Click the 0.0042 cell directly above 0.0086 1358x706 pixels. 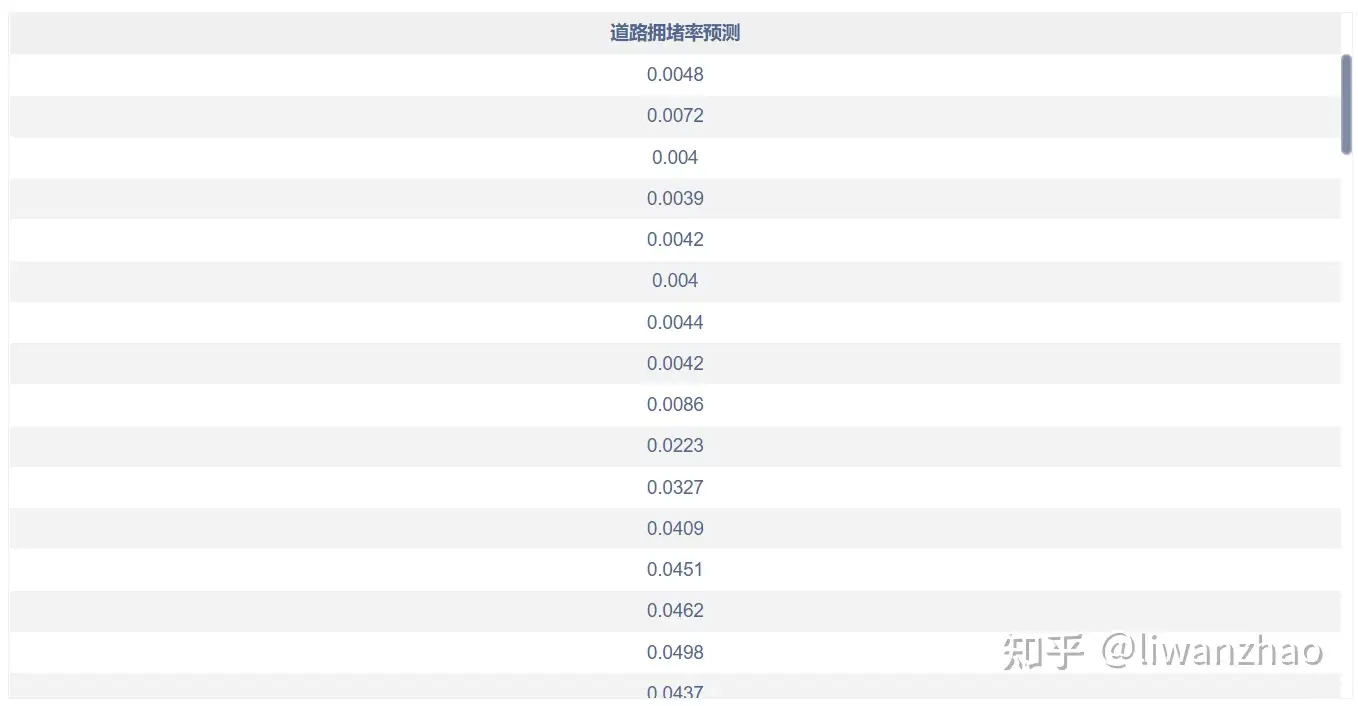pyautogui.click(x=675, y=364)
